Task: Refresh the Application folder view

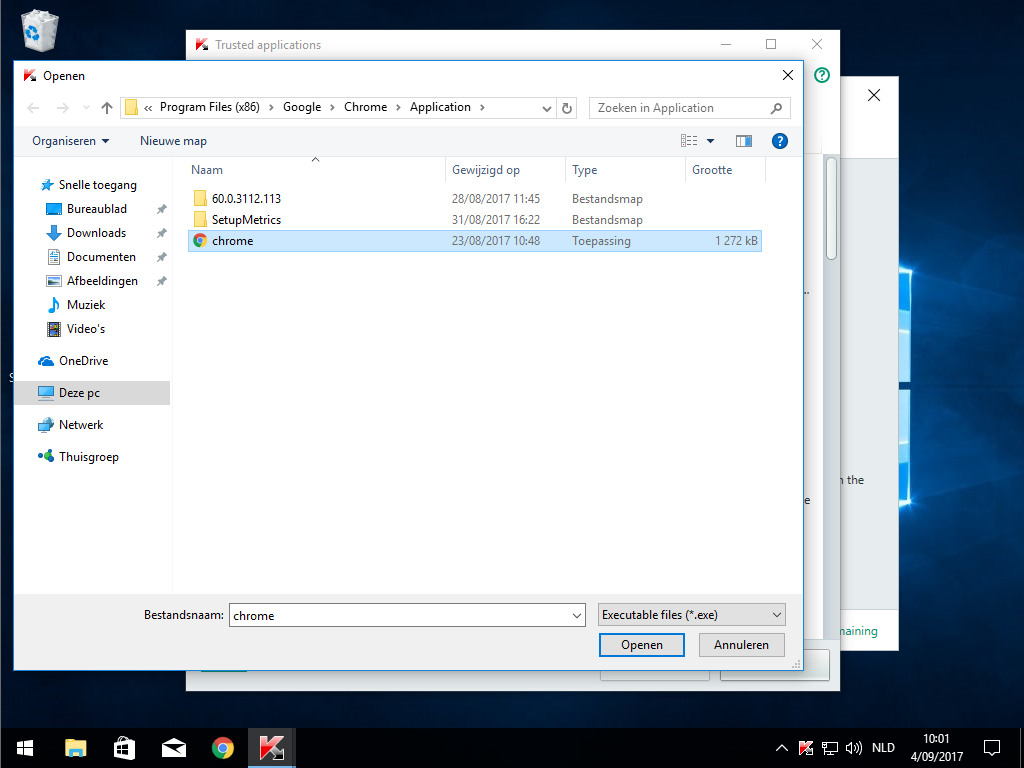Action: click(567, 108)
